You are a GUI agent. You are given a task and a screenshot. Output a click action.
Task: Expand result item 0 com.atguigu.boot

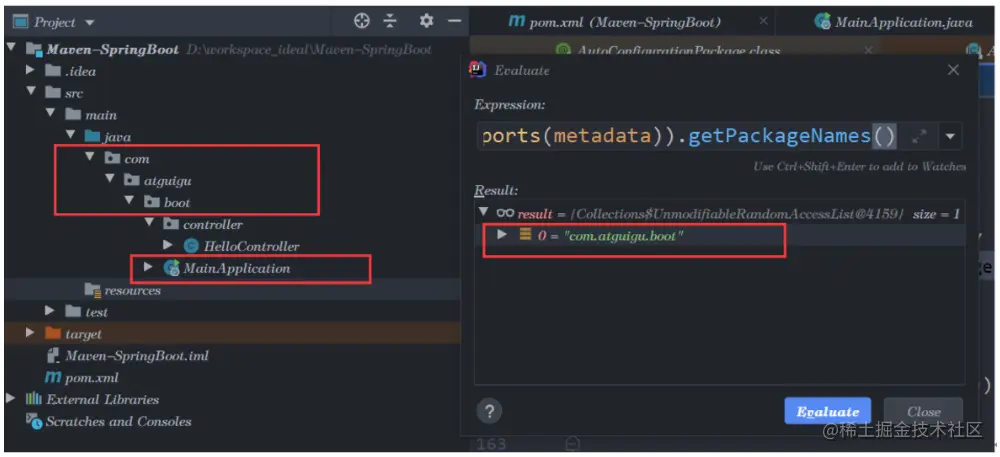pos(502,235)
